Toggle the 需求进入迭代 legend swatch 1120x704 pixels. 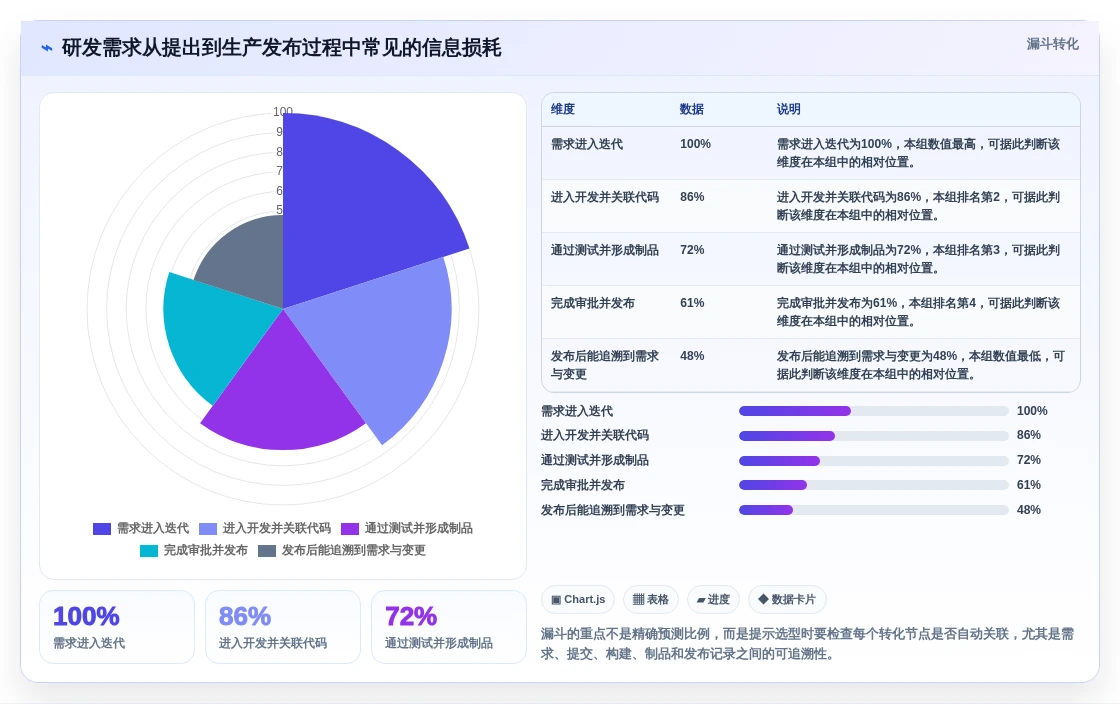pos(102,528)
